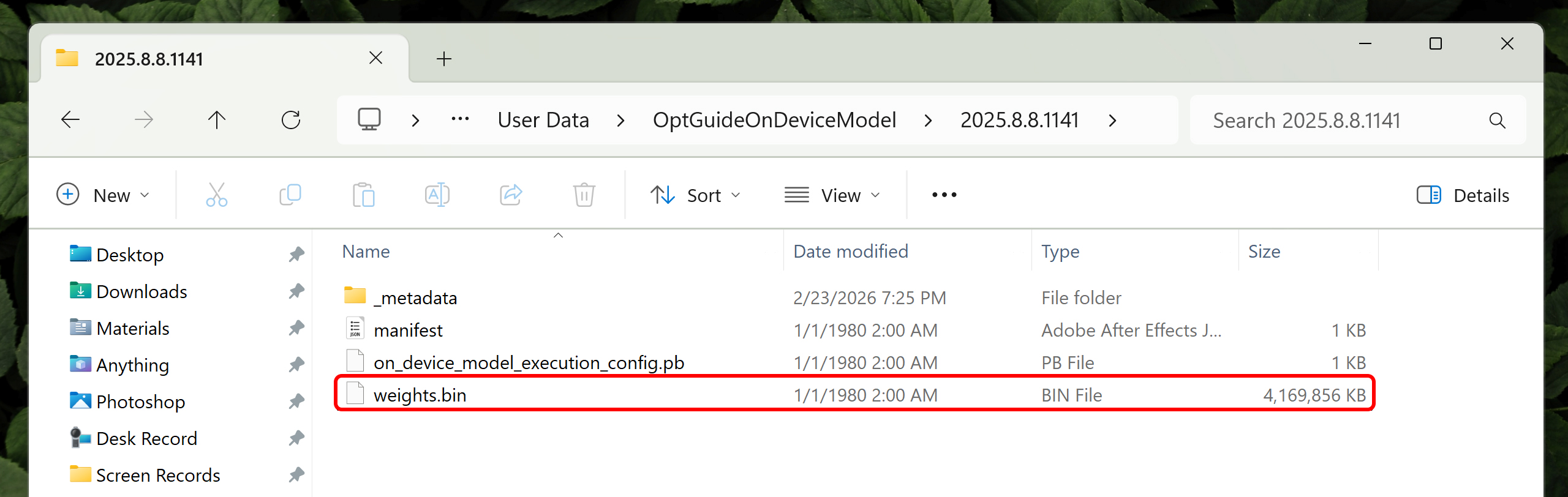The height and width of the screenshot is (497, 1568).
Task: Expand hidden breadcrumb path ellipsis
Action: 460,120
